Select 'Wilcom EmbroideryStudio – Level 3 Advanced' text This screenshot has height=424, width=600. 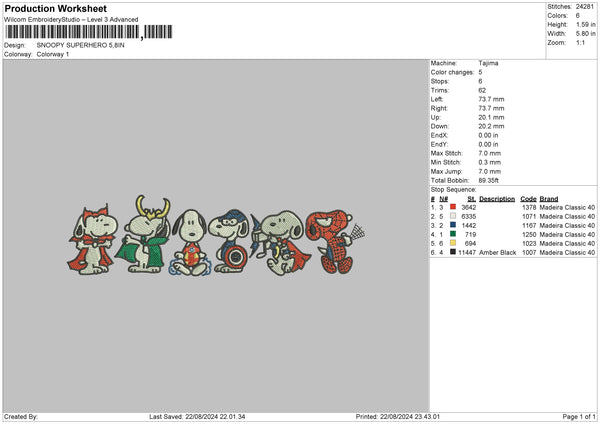point(71,20)
